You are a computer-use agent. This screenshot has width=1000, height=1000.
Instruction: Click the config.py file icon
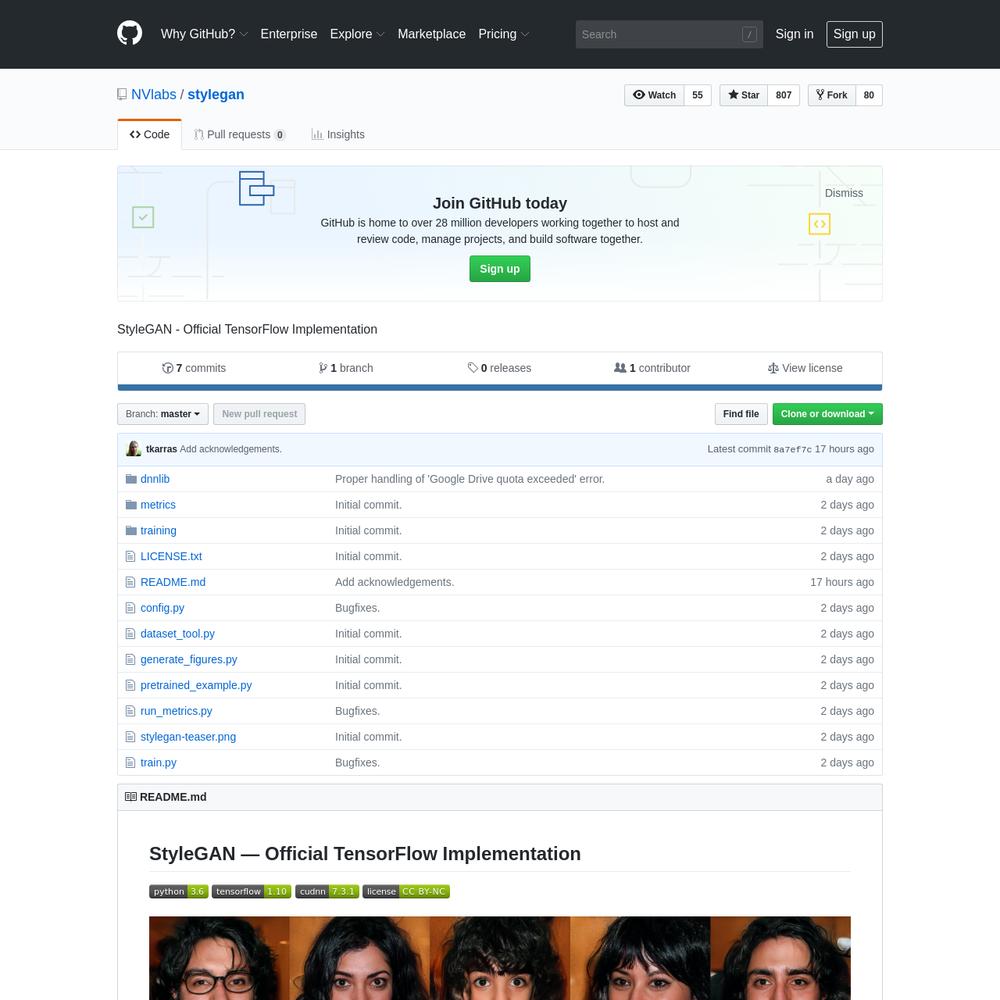point(130,608)
